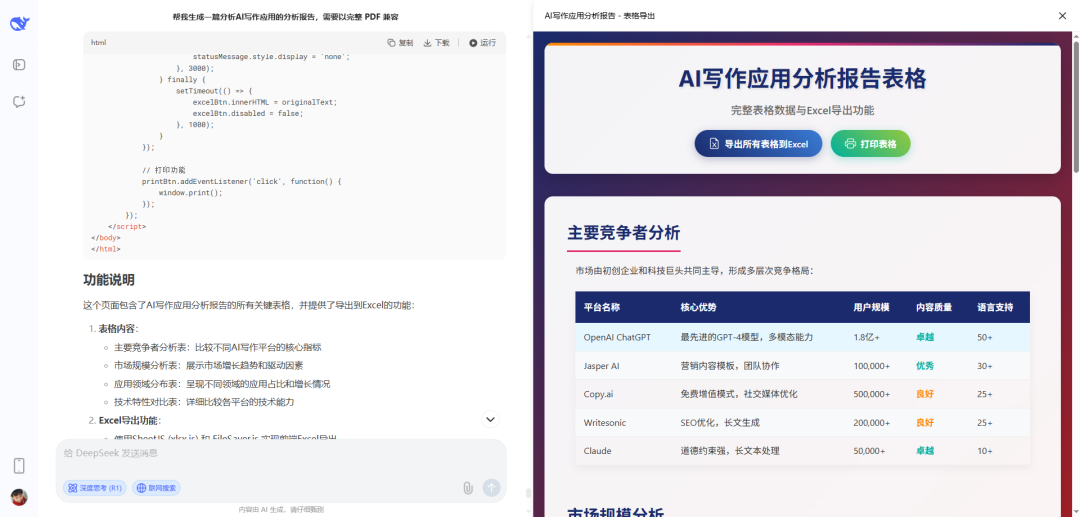Select the 平台名称 table header
Viewport: 1080px width, 517px height.
click(602, 308)
